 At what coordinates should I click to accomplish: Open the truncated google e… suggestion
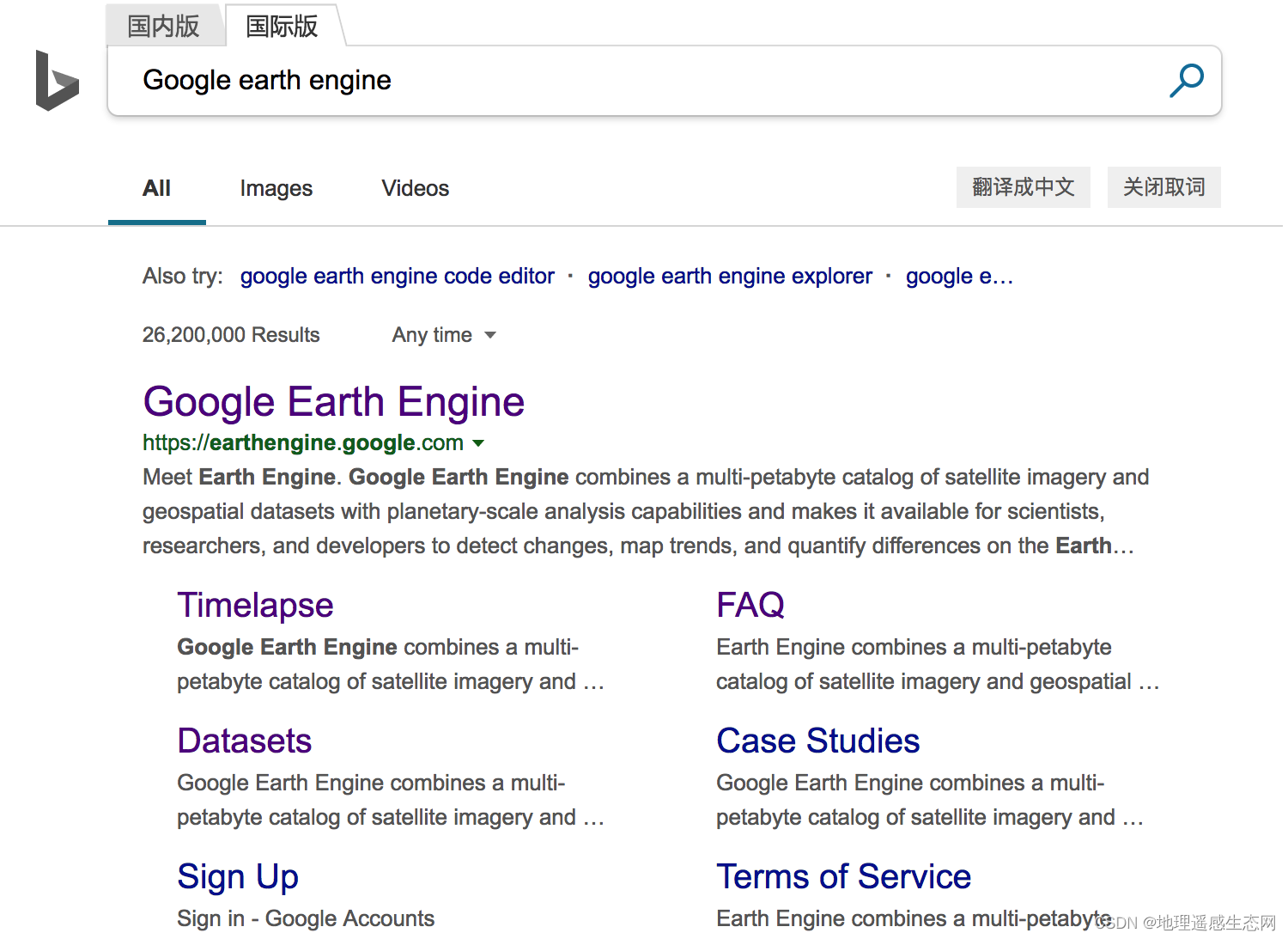tap(959, 276)
